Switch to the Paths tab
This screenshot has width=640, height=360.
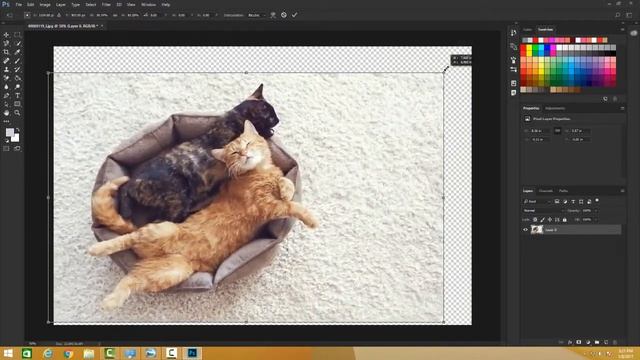pos(563,191)
